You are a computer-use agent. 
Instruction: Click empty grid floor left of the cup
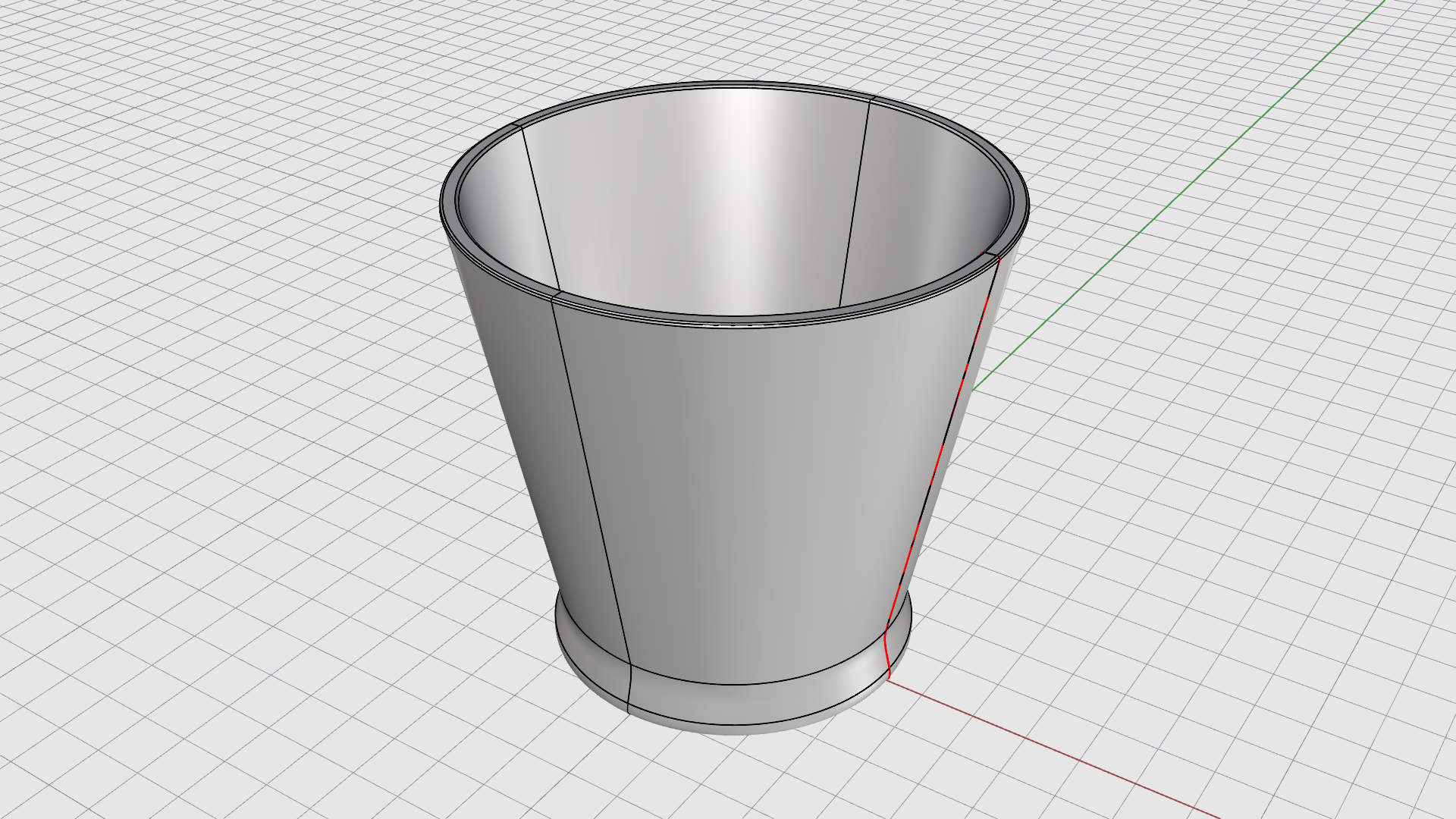[227, 455]
